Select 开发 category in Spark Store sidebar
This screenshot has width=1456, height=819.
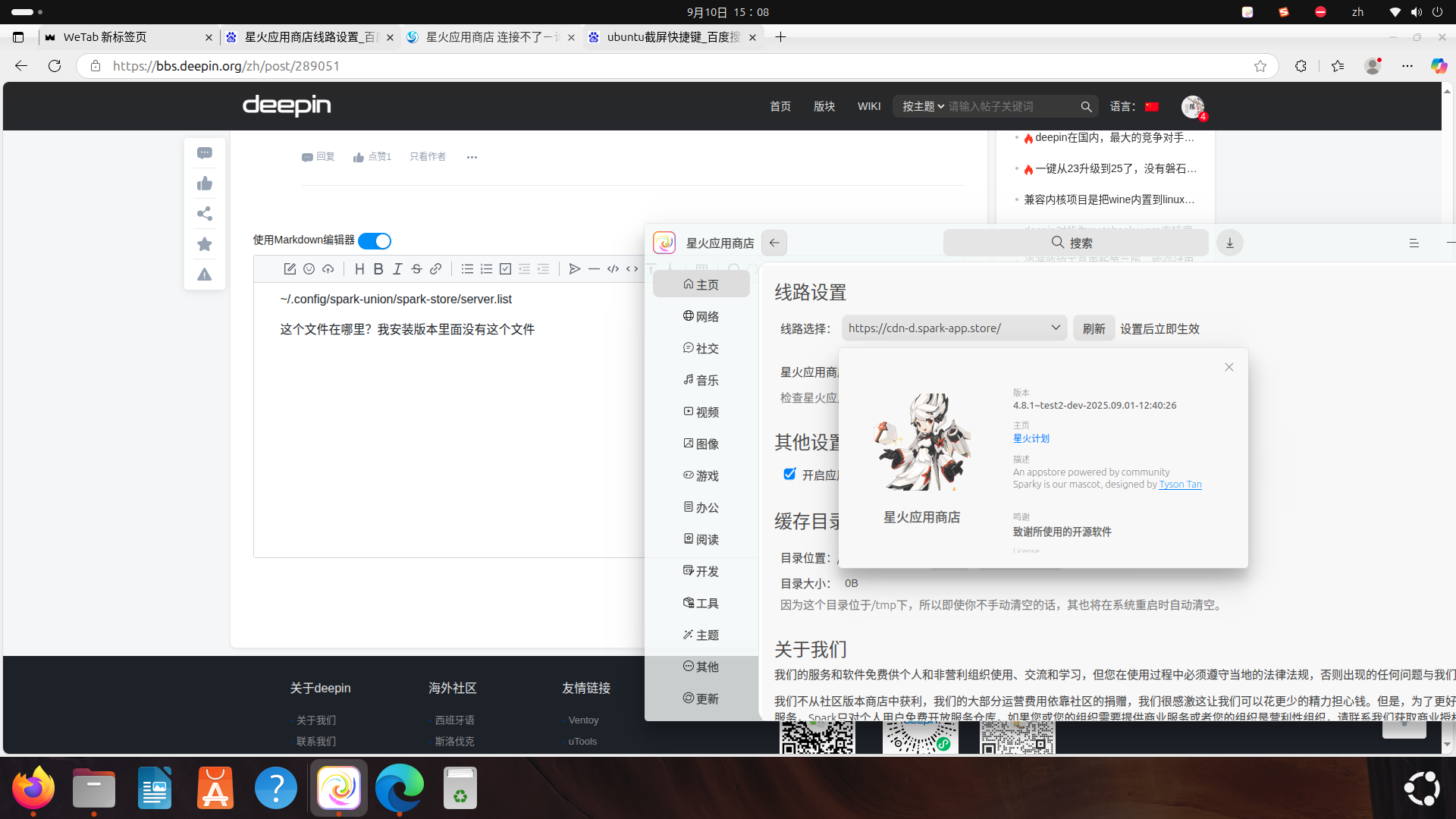pos(701,571)
